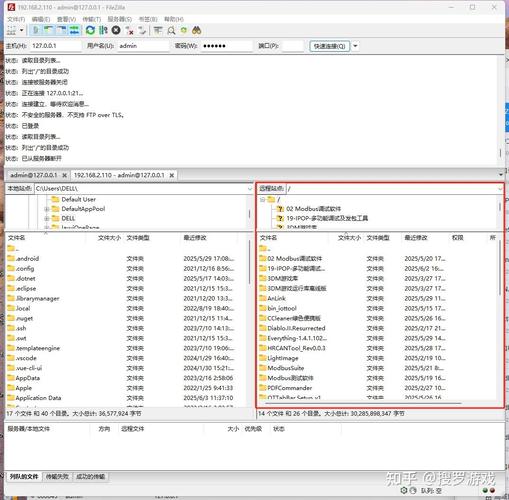Open the local site path dropdown
The image size is (509, 500).
(250, 189)
